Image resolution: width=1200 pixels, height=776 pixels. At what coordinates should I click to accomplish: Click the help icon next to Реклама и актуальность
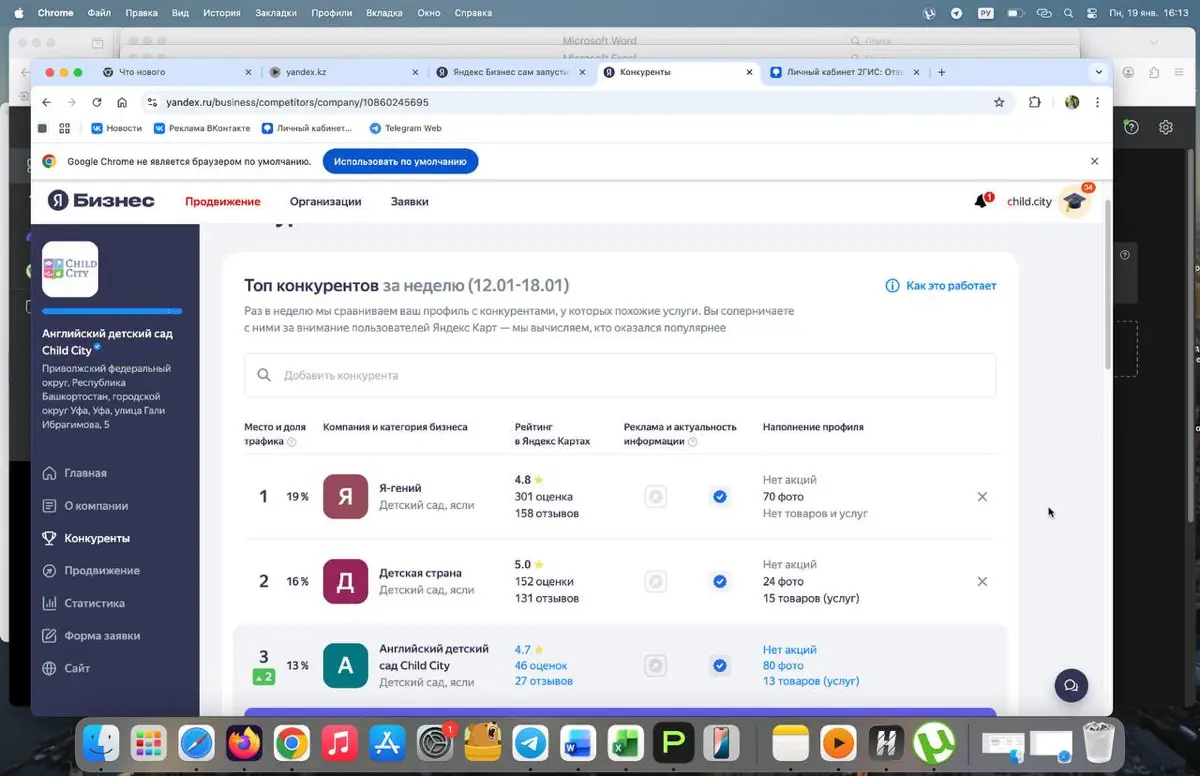tap(692, 442)
